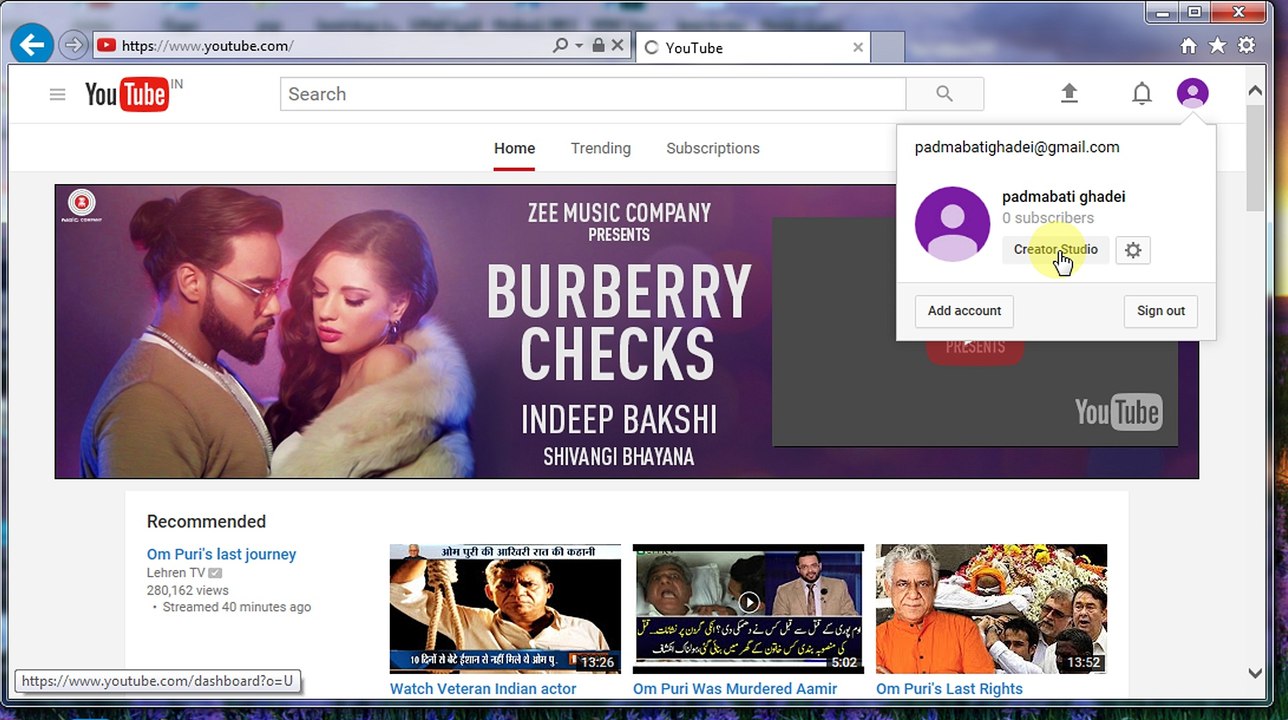Click the Sign out button
This screenshot has width=1288, height=720.
click(1161, 311)
